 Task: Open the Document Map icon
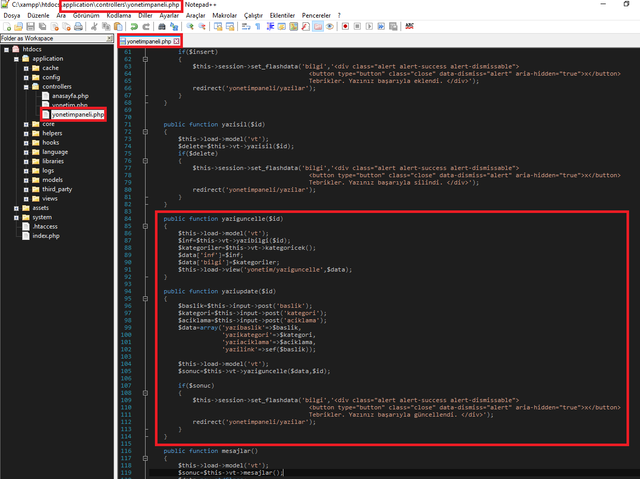click(x=293, y=27)
